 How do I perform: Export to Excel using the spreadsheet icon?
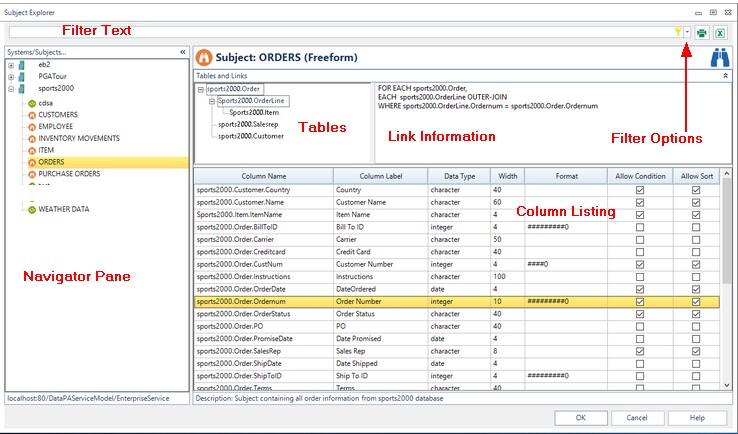[x=720, y=33]
